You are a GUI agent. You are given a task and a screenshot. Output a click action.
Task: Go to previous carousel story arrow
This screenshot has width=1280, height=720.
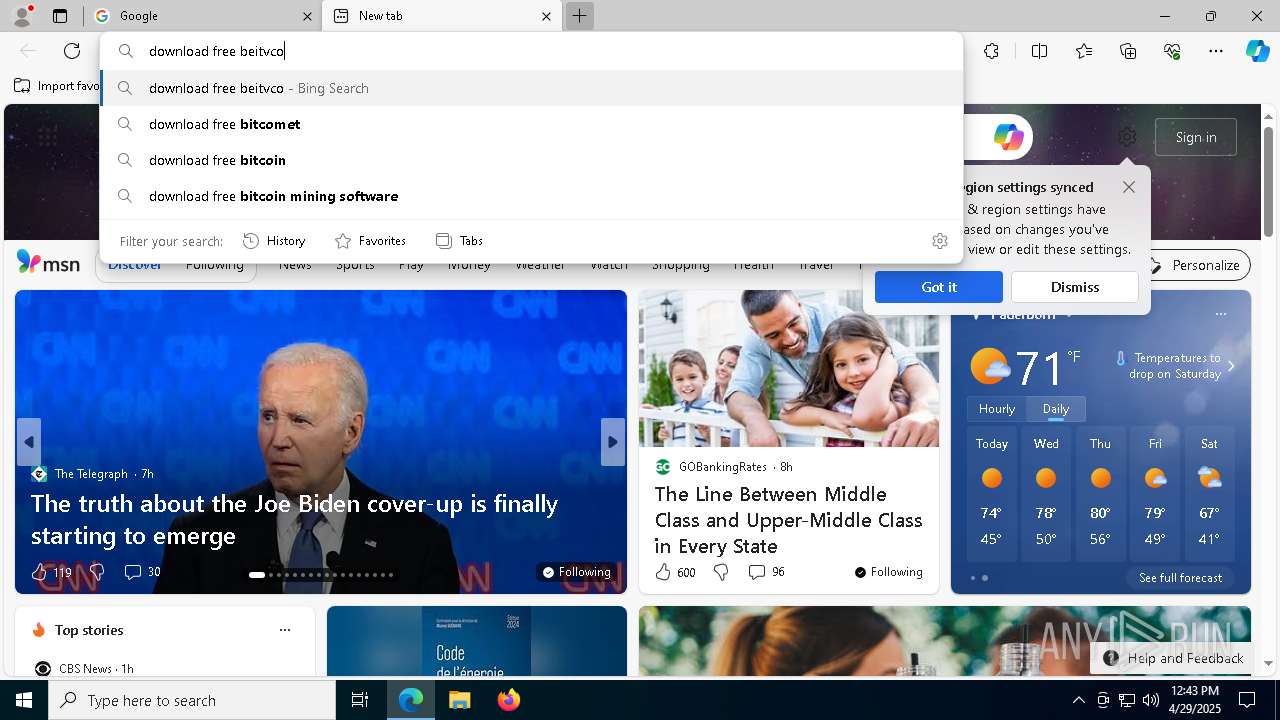click(x=29, y=442)
